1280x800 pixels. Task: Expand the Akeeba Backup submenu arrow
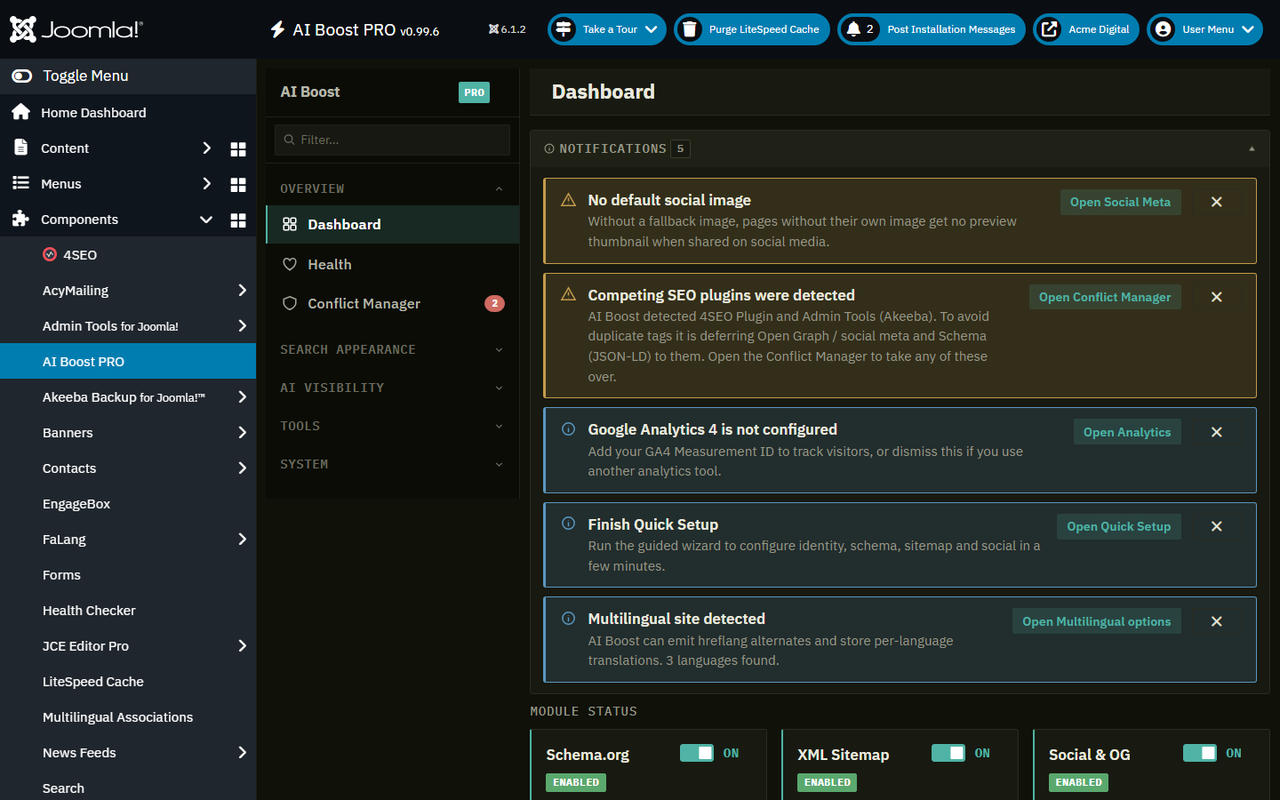[242, 397]
